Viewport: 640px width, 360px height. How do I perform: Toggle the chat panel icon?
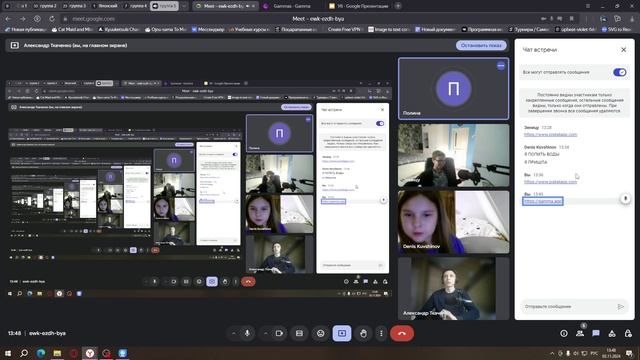tap(596, 333)
